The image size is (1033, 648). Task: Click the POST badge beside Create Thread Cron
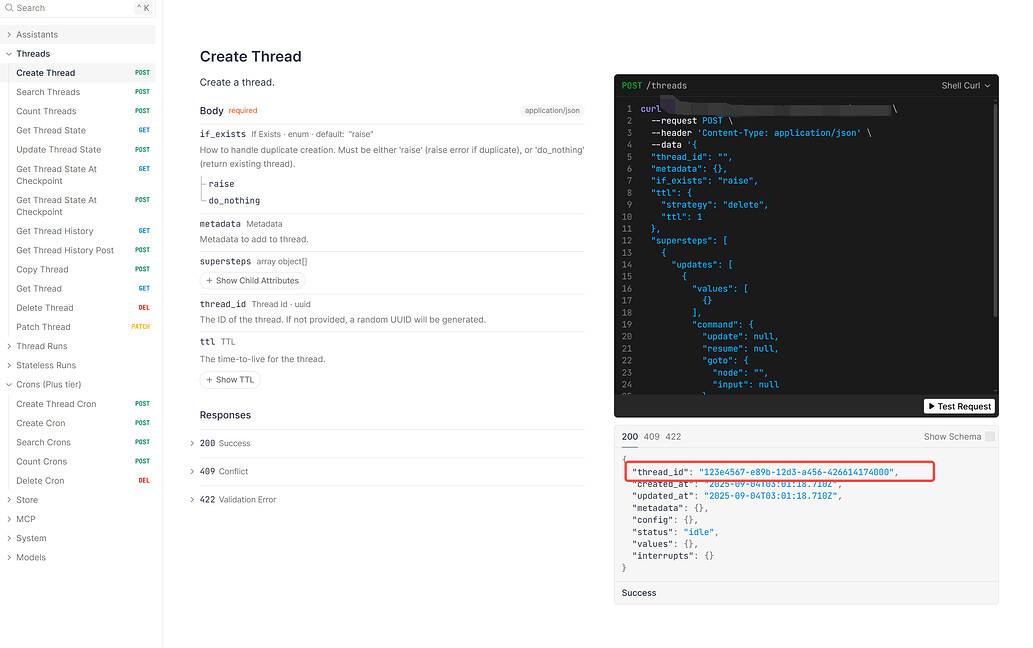[x=142, y=403]
